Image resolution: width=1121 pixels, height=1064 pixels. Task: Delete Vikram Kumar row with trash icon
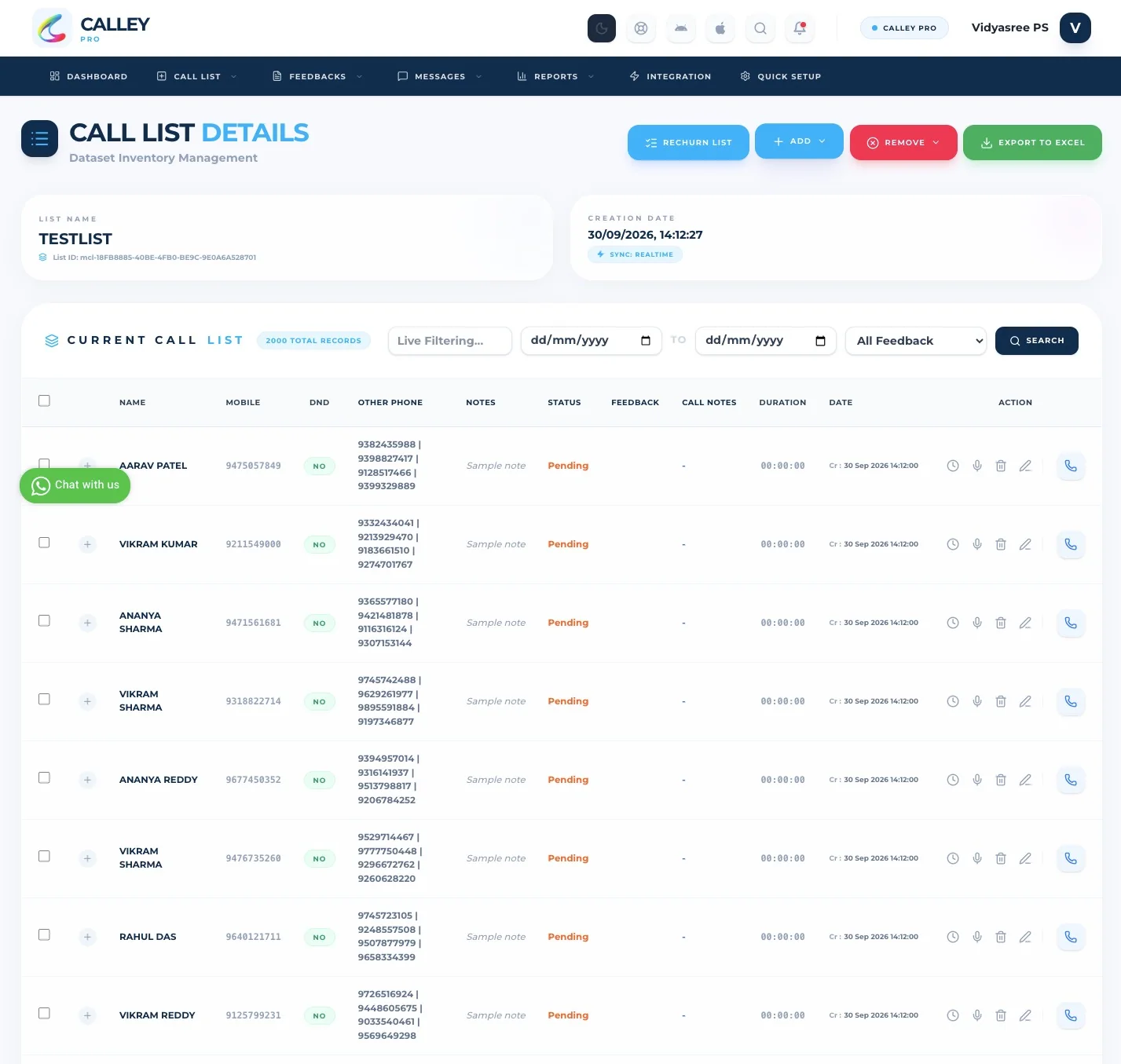tap(1001, 544)
